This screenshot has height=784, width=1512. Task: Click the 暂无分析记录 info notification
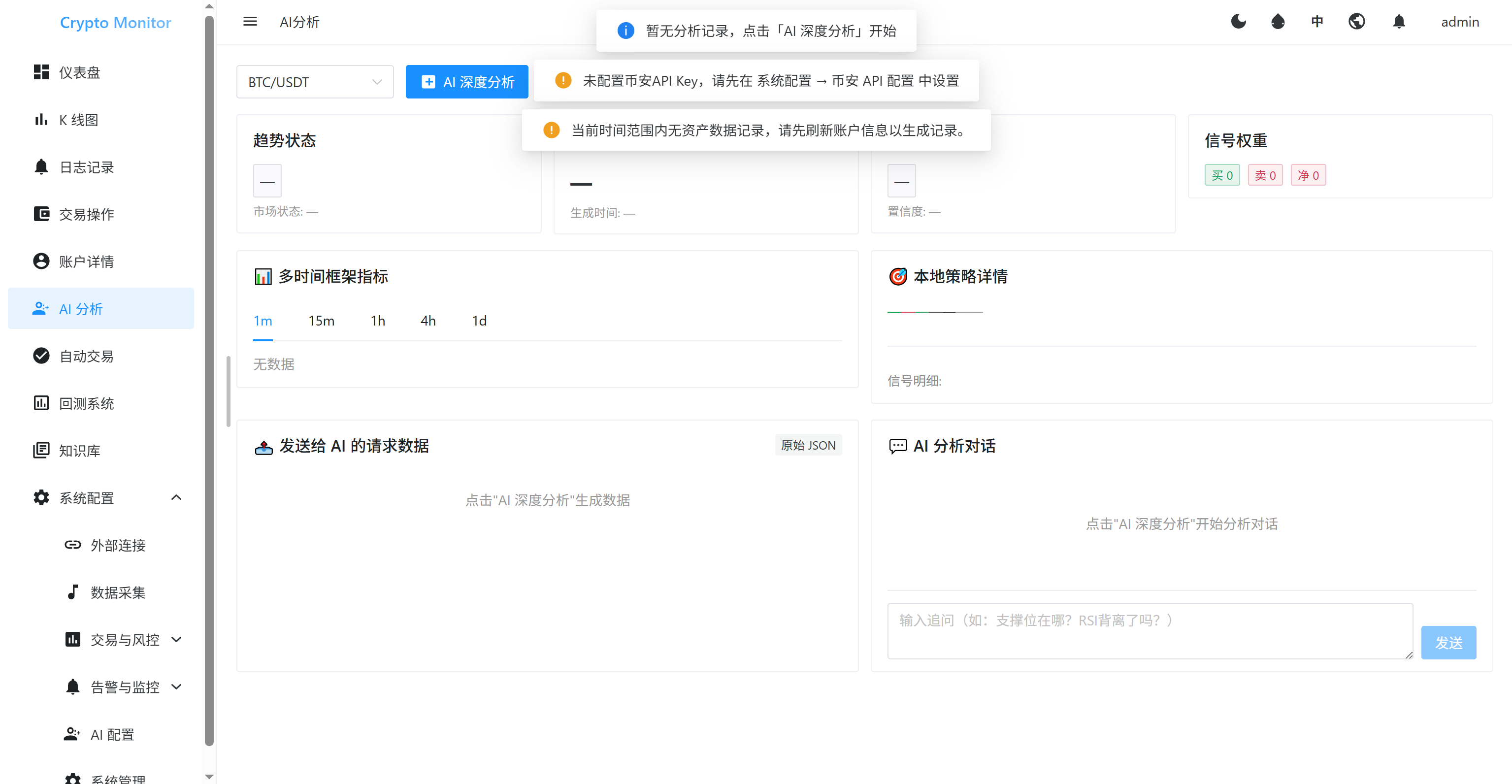(756, 31)
